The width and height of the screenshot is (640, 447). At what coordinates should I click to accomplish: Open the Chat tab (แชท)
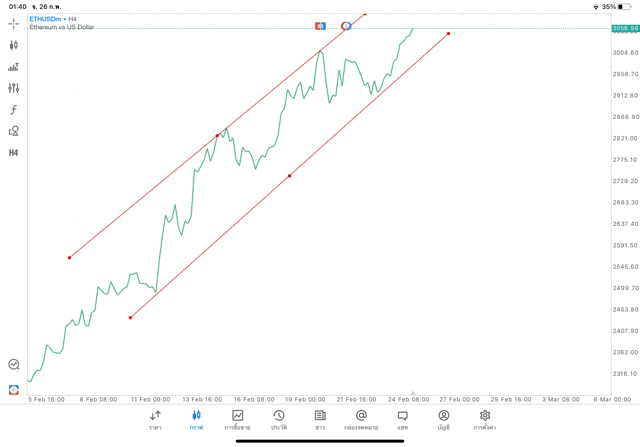[x=402, y=419]
